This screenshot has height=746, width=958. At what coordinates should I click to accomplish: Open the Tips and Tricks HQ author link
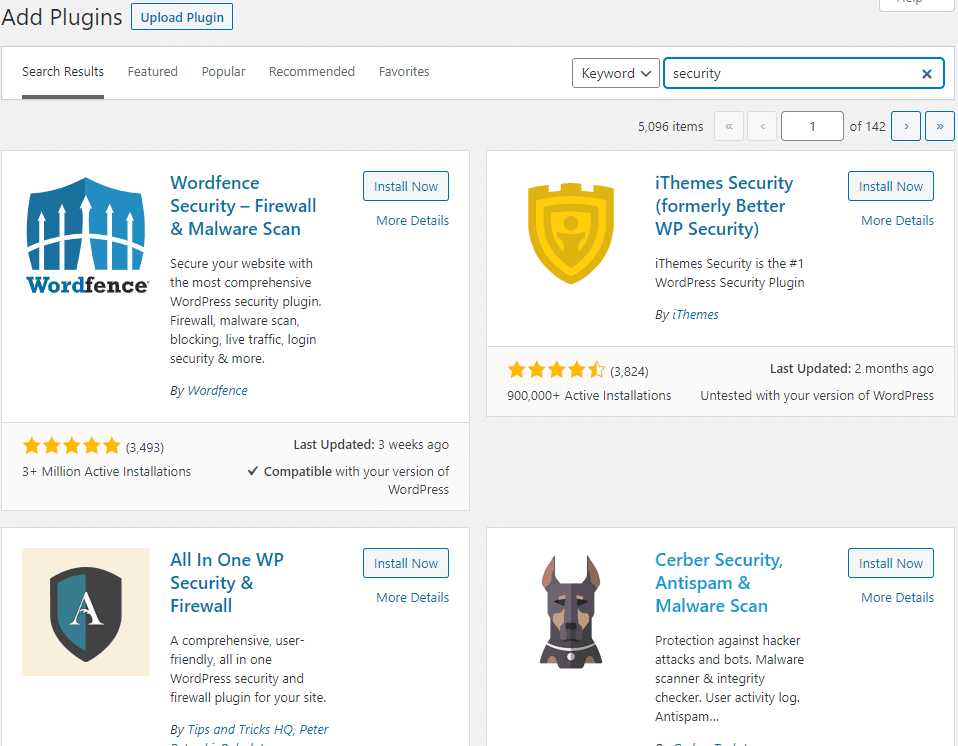coord(241,730)
